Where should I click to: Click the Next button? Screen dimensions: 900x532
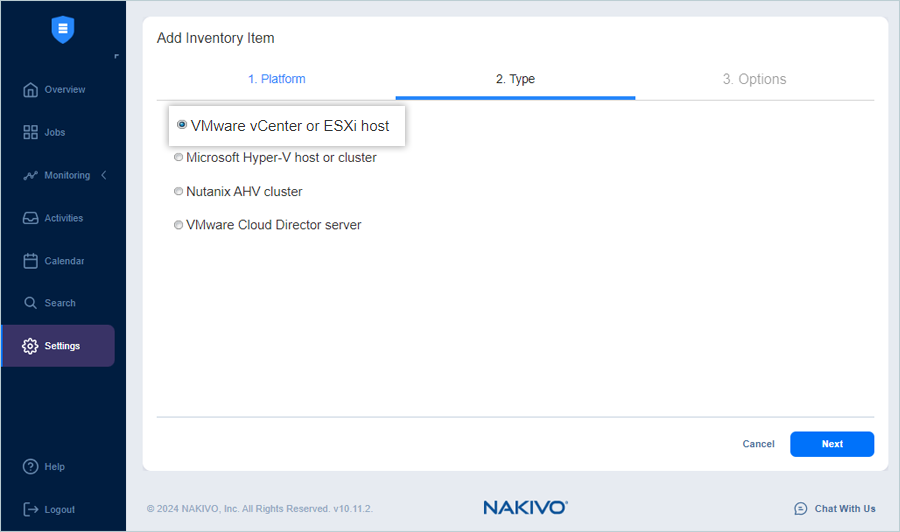(x=832, y=444)
